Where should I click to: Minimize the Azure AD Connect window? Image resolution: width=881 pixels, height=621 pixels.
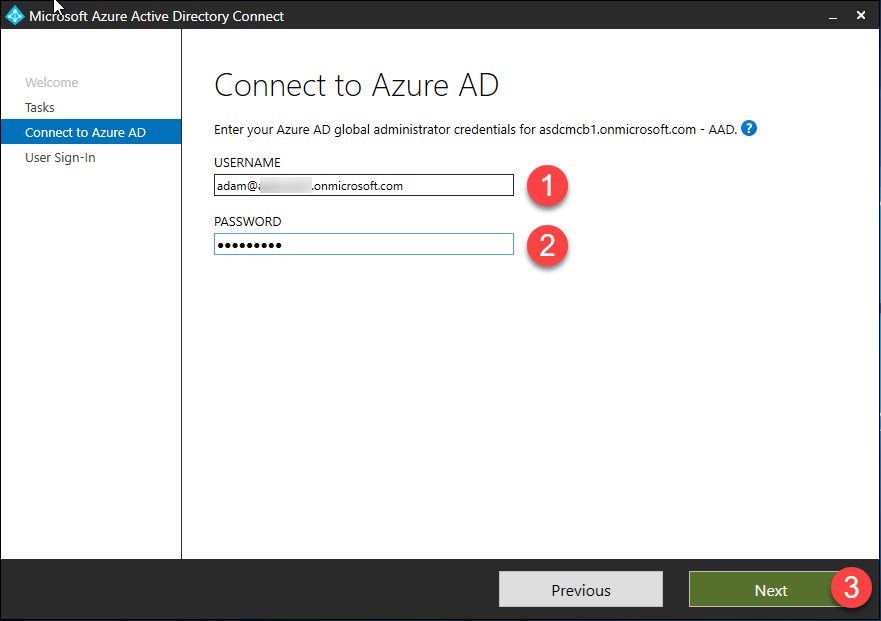[x=833, y=16]
